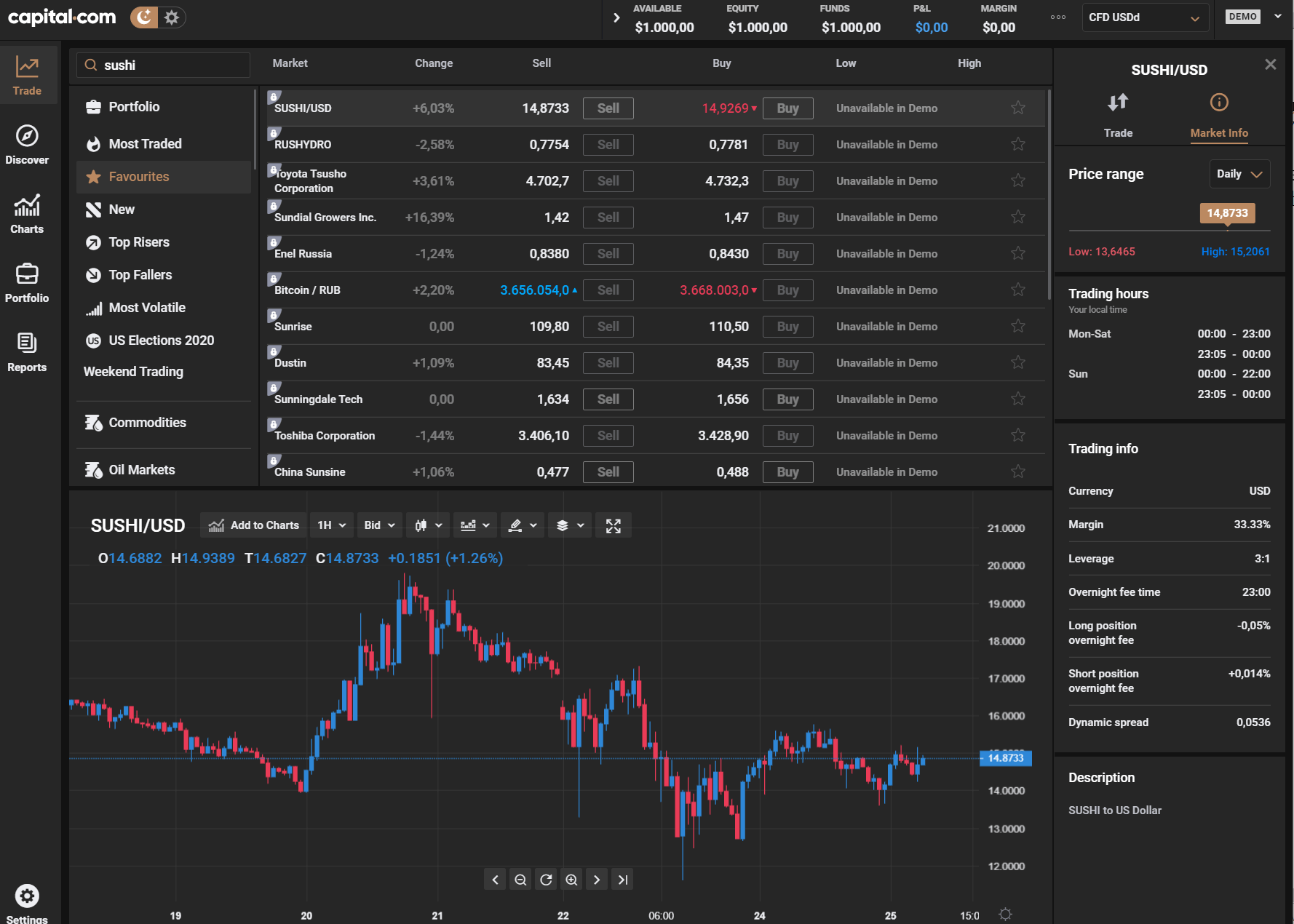Open the 1H timeframe dropdown
The height and width of the screenshot is (924, 1294).
(x=332, y=525)
